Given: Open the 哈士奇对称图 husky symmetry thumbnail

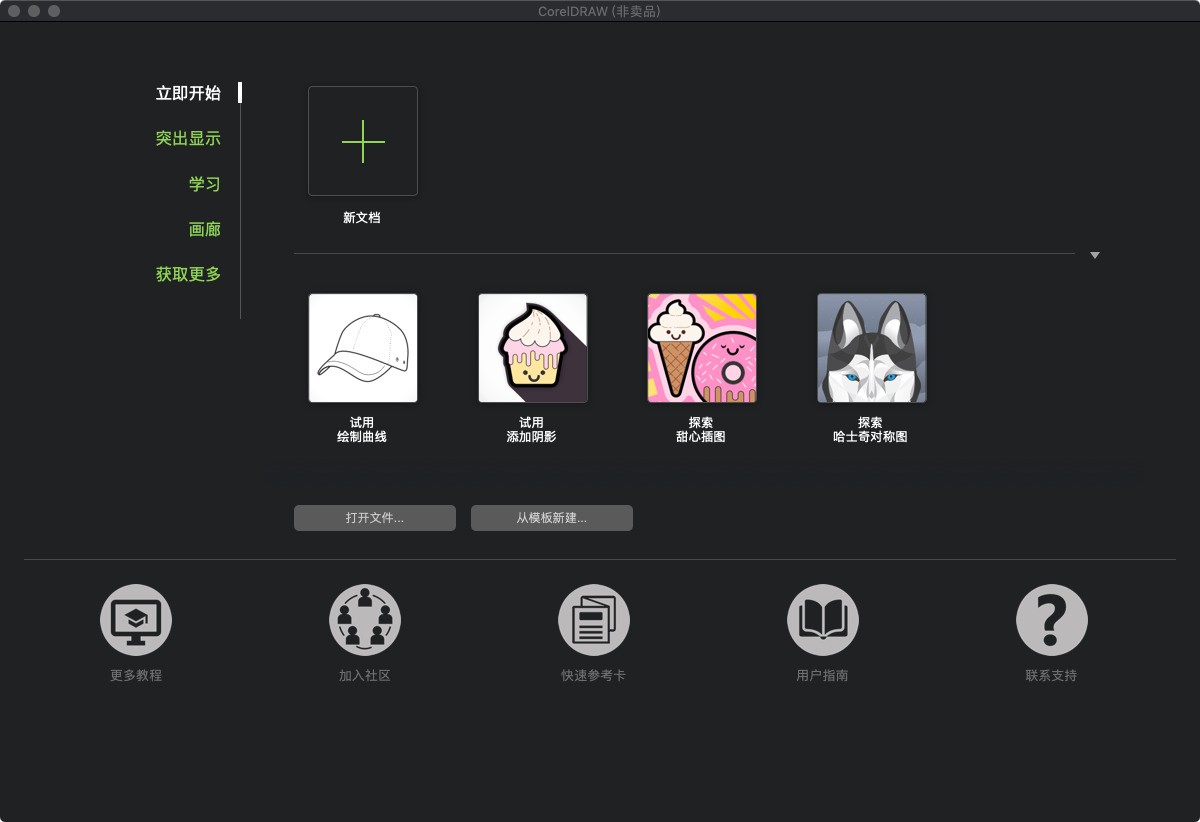Looking at the screenshot, I should (x=871, y=347).
